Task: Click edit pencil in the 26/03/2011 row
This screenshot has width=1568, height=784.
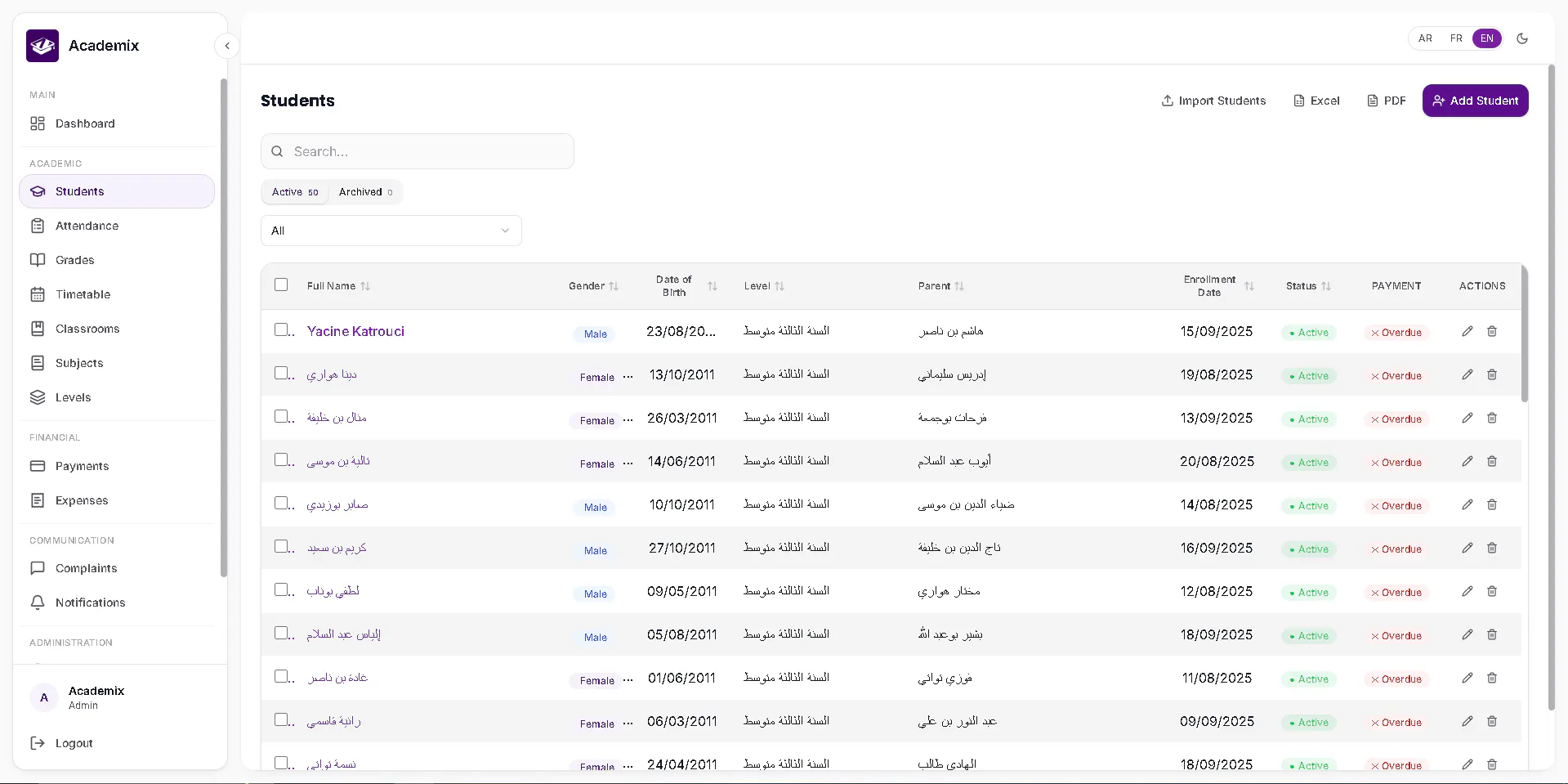Action: click(x=1467, y=418)
